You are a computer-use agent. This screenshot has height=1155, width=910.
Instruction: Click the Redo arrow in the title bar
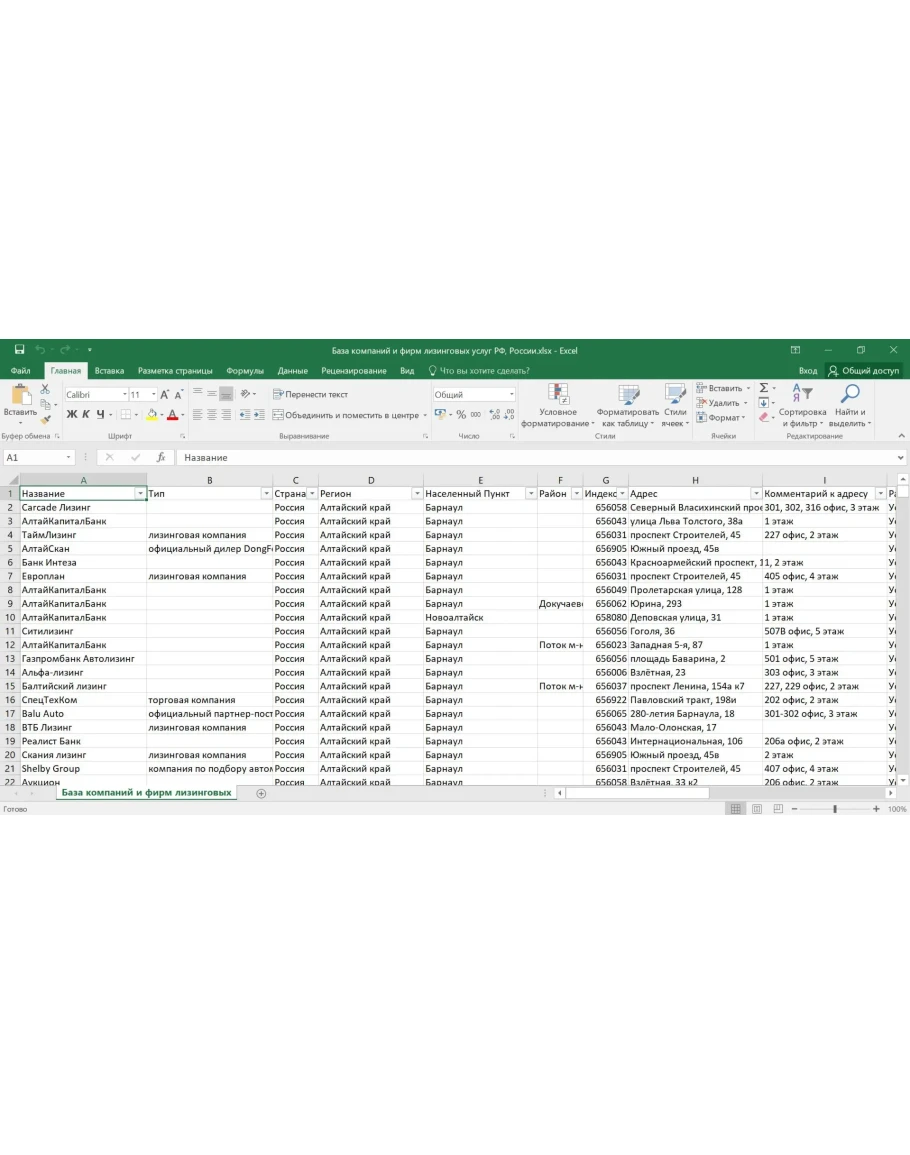coord(65,350)
